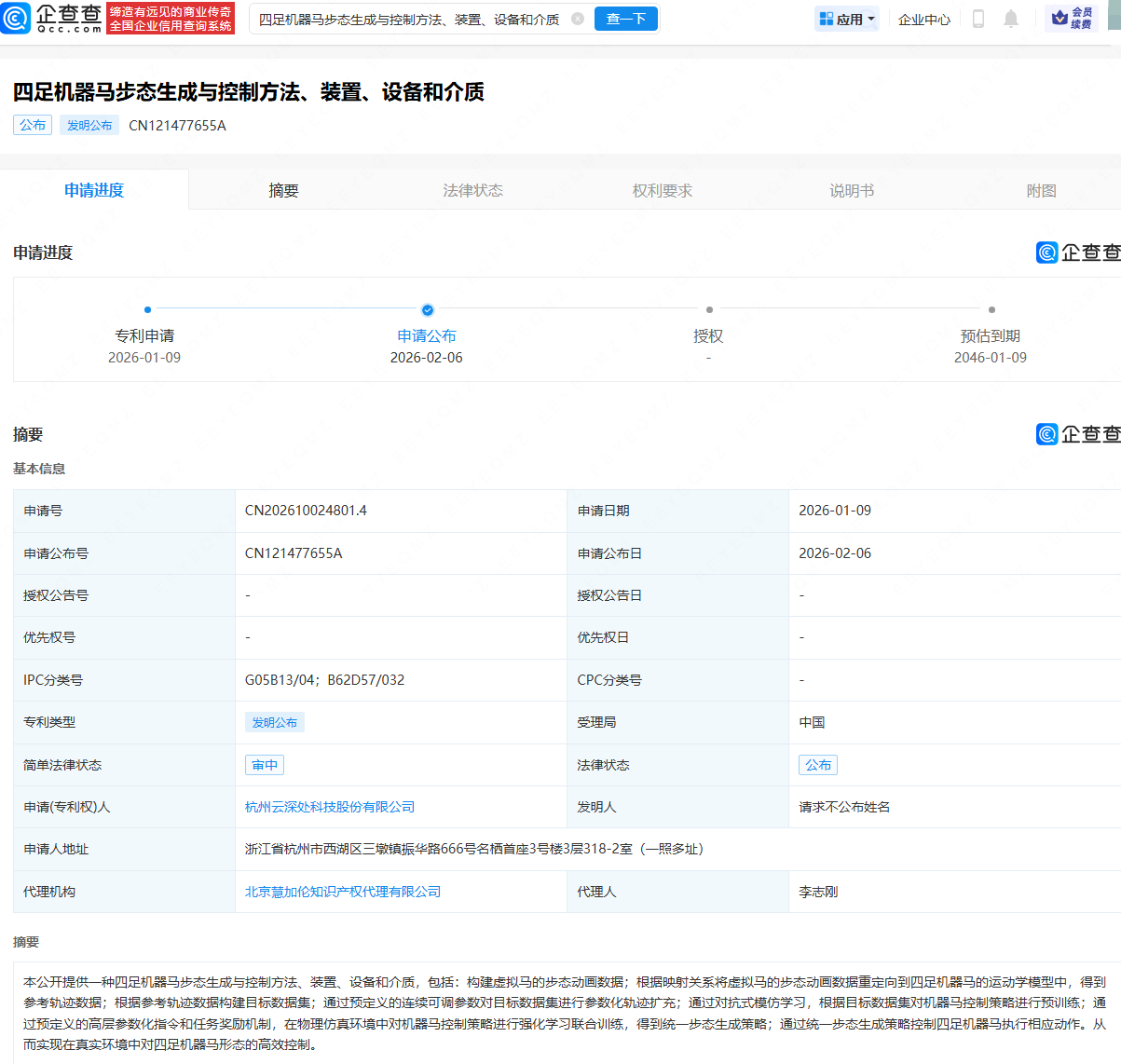Select the 说明书 tab
Image resolution: width=1121 pixels, height=1064 pixels.
(852, 190)
